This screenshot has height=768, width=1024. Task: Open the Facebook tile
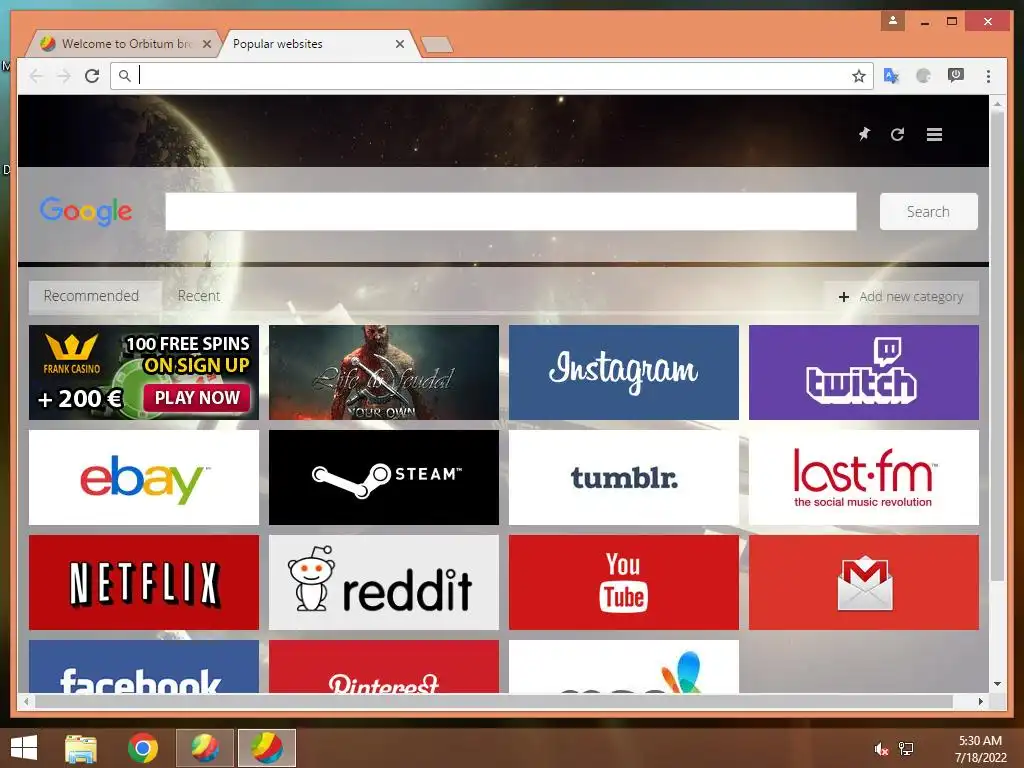[144, 666]
